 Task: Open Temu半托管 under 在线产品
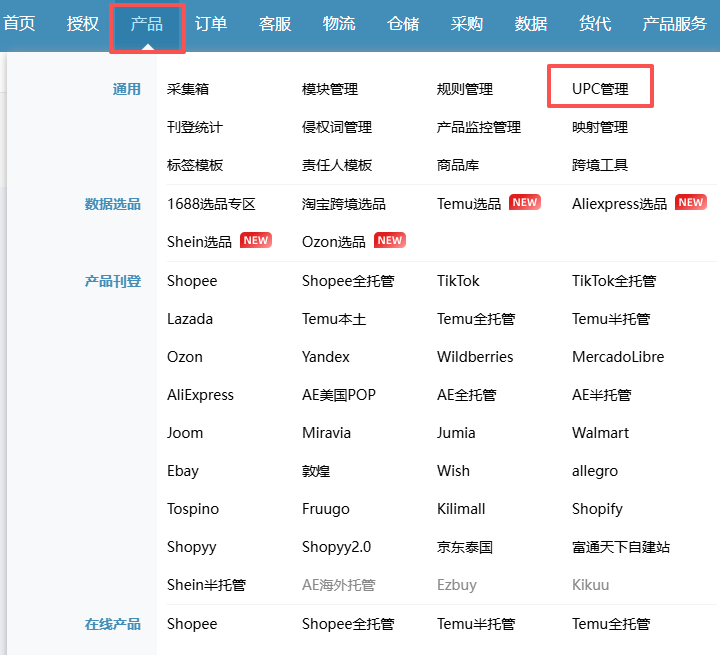(x=476, y=624)
